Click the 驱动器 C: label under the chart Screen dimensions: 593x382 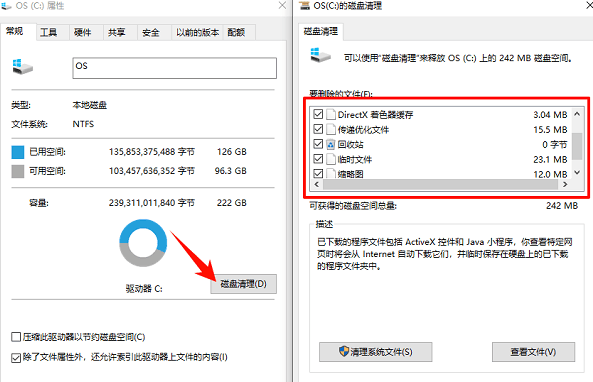144,289
